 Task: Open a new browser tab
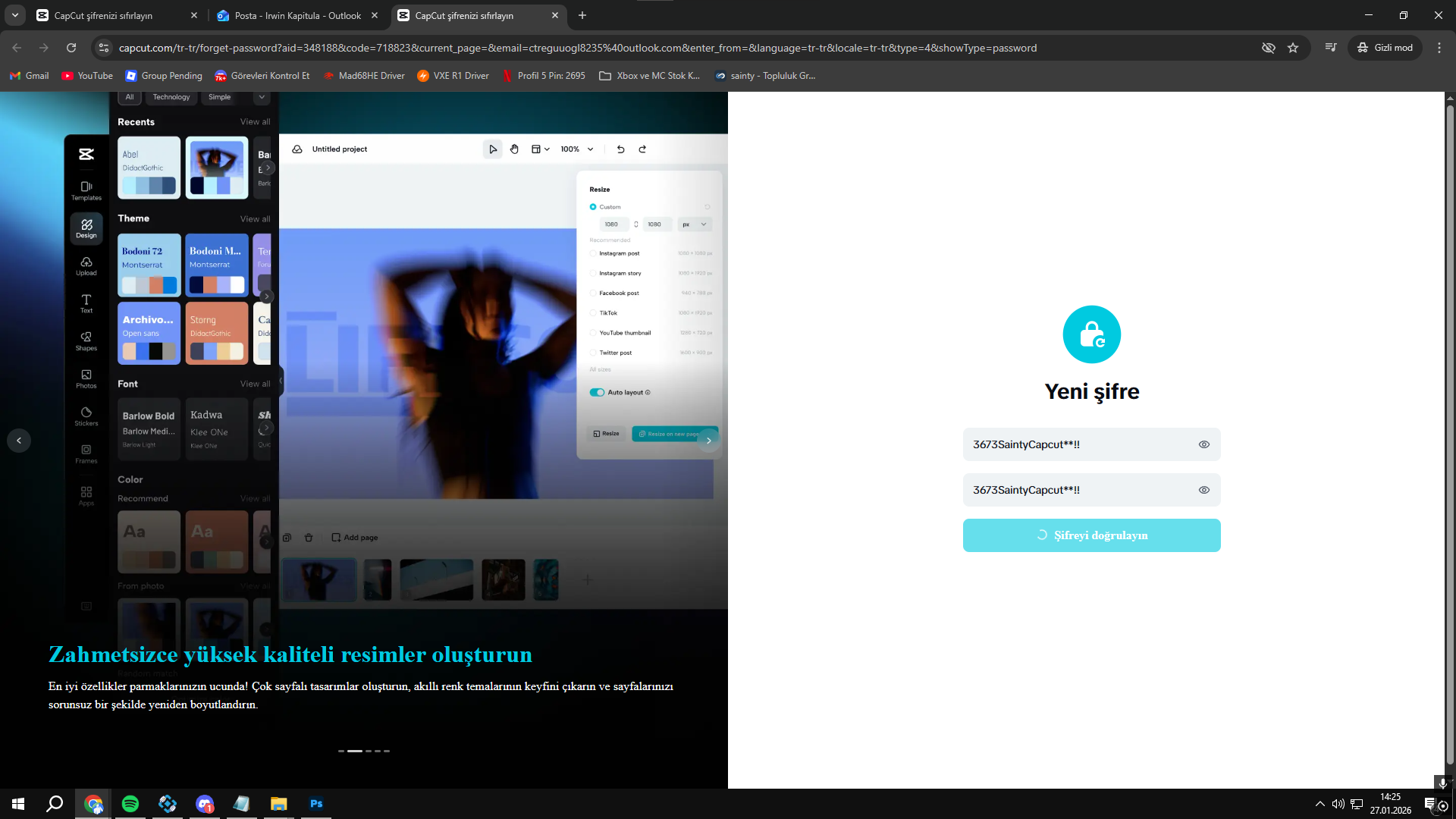582,15
